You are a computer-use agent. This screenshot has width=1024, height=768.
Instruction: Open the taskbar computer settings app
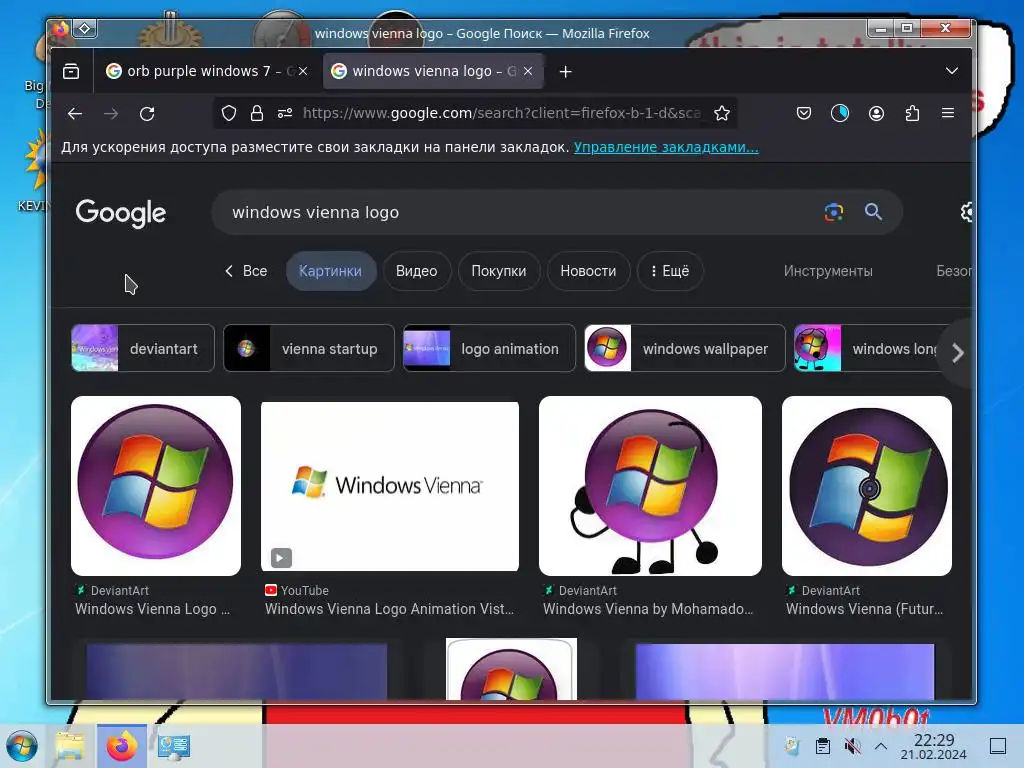(174, 746)
